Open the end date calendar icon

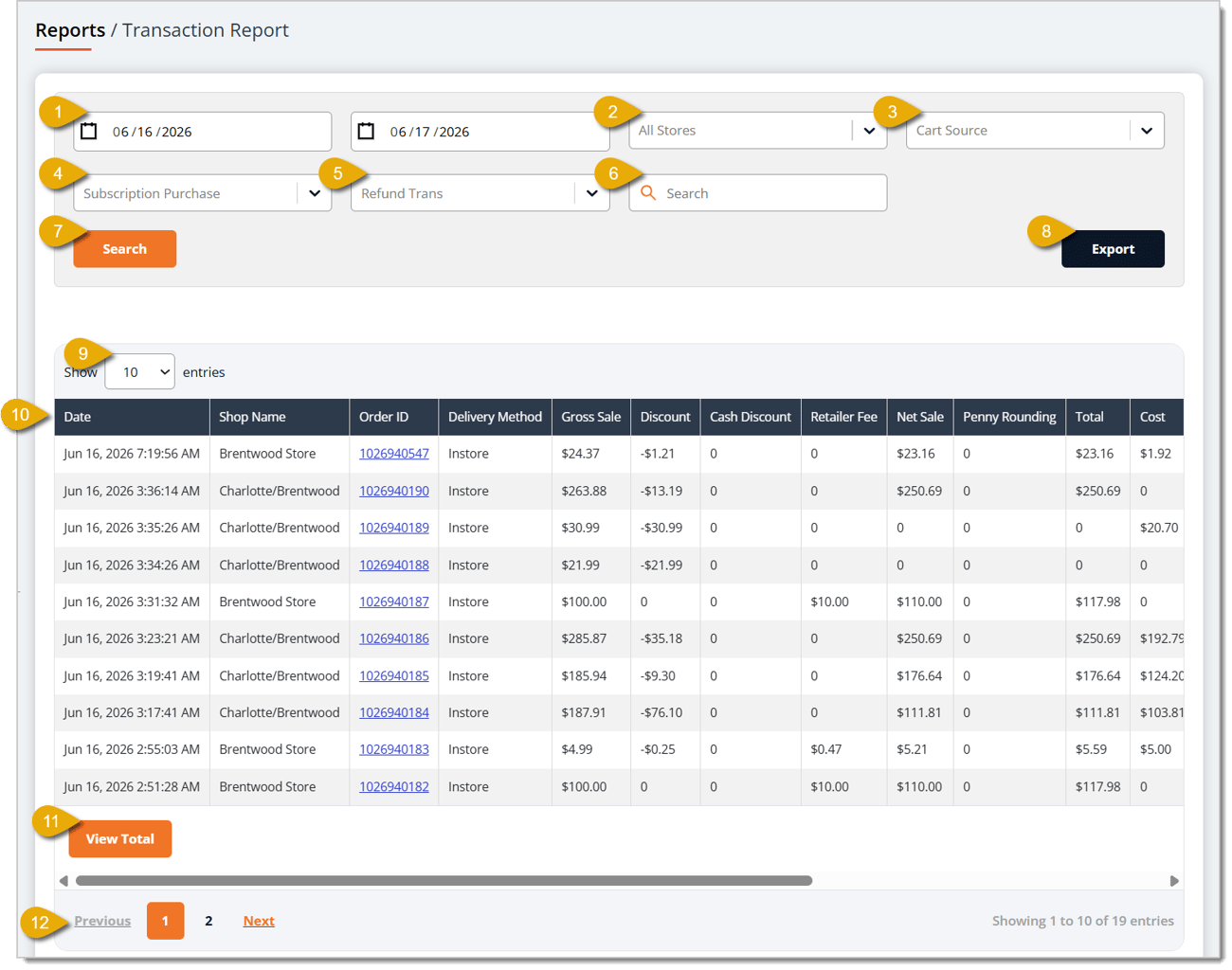click(367, 131)
